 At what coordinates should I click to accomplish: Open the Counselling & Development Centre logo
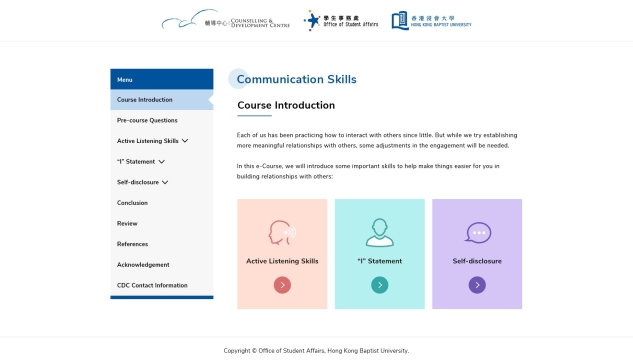click(225, 20)
